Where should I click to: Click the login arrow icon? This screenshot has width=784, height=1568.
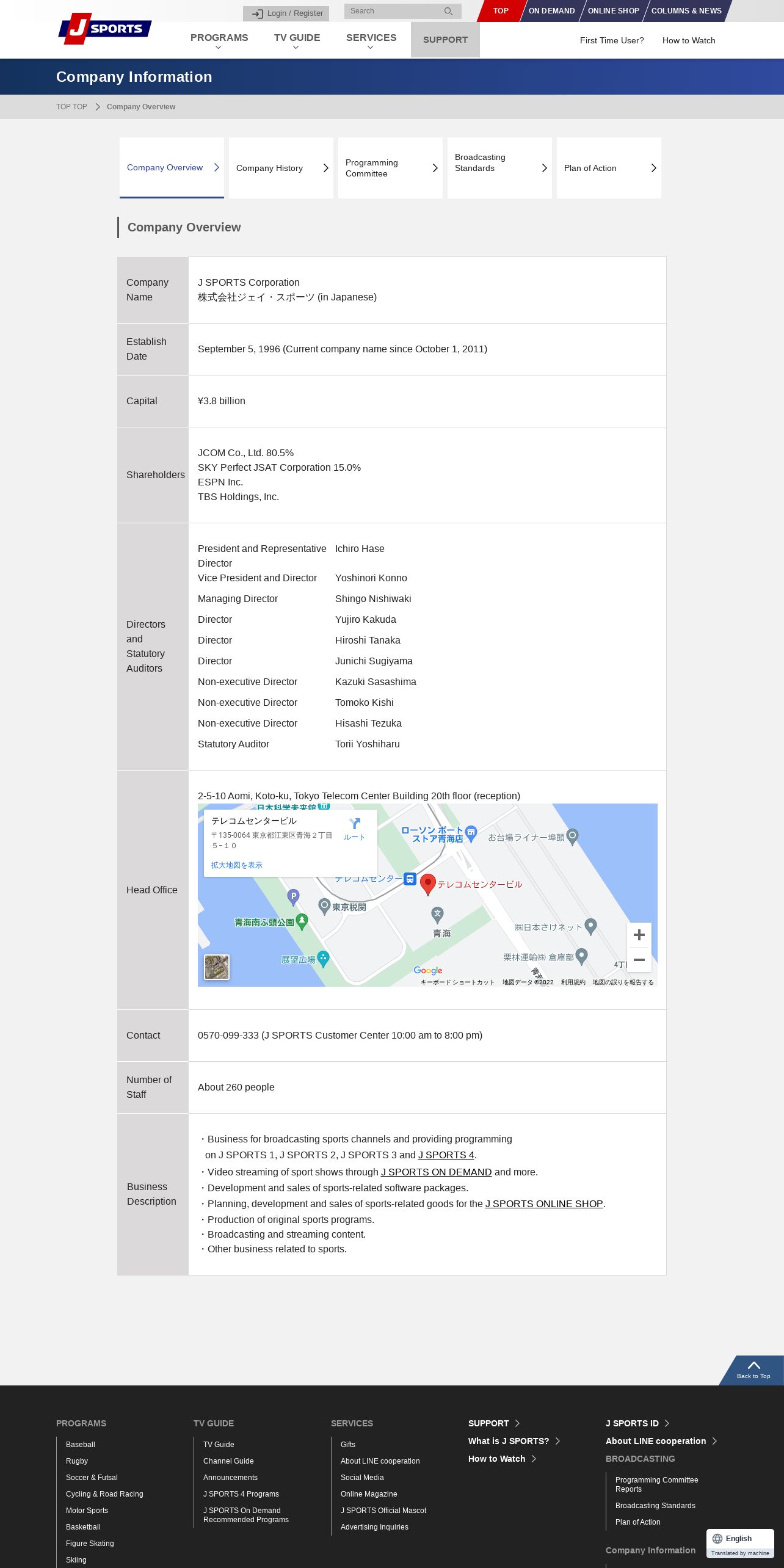pyautogui.click(x=258, y=13)
